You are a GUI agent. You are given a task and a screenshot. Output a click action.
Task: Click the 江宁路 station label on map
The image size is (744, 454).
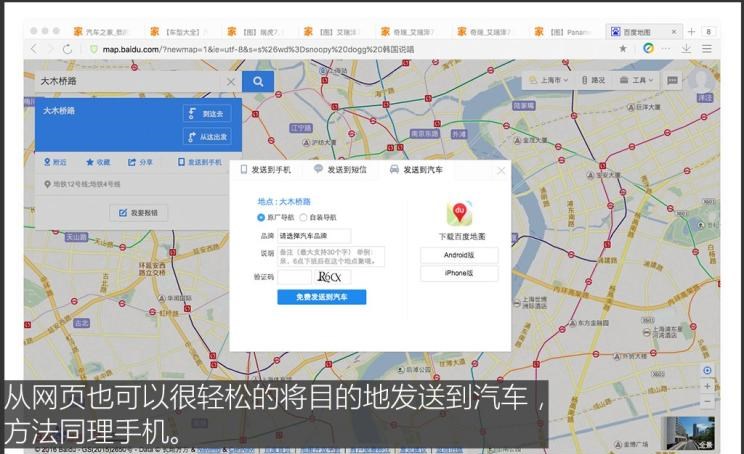pos(301,128)
